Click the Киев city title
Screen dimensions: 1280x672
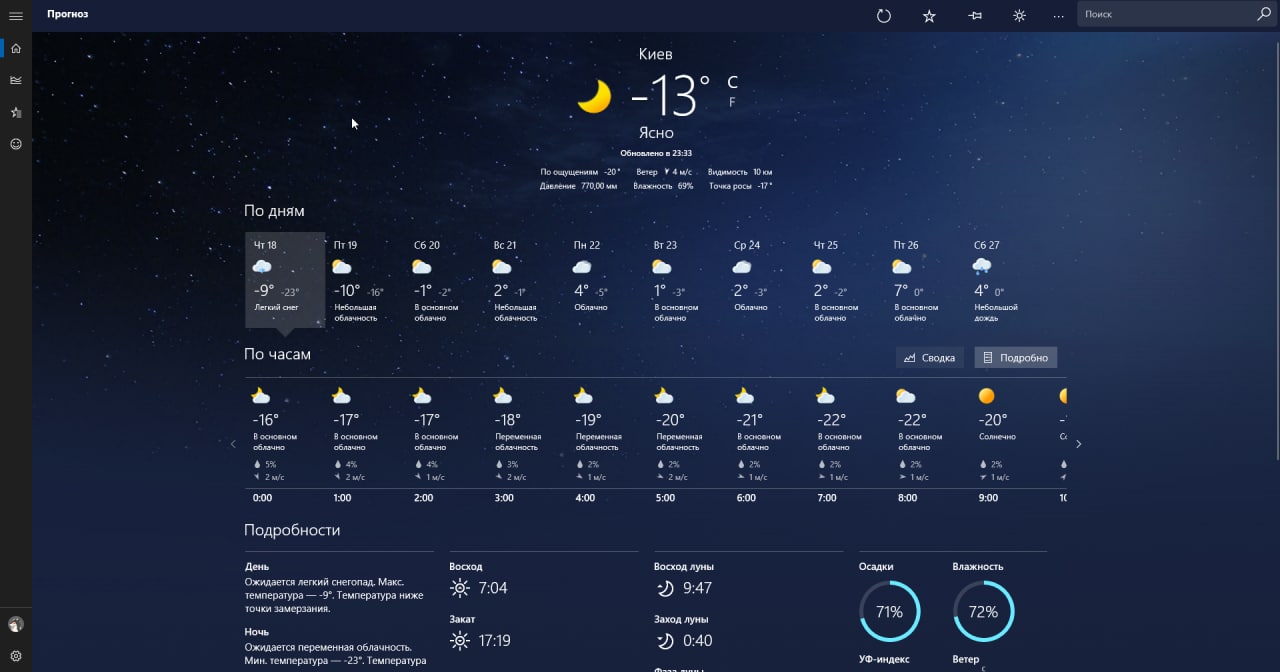click(x=656, y=54)
